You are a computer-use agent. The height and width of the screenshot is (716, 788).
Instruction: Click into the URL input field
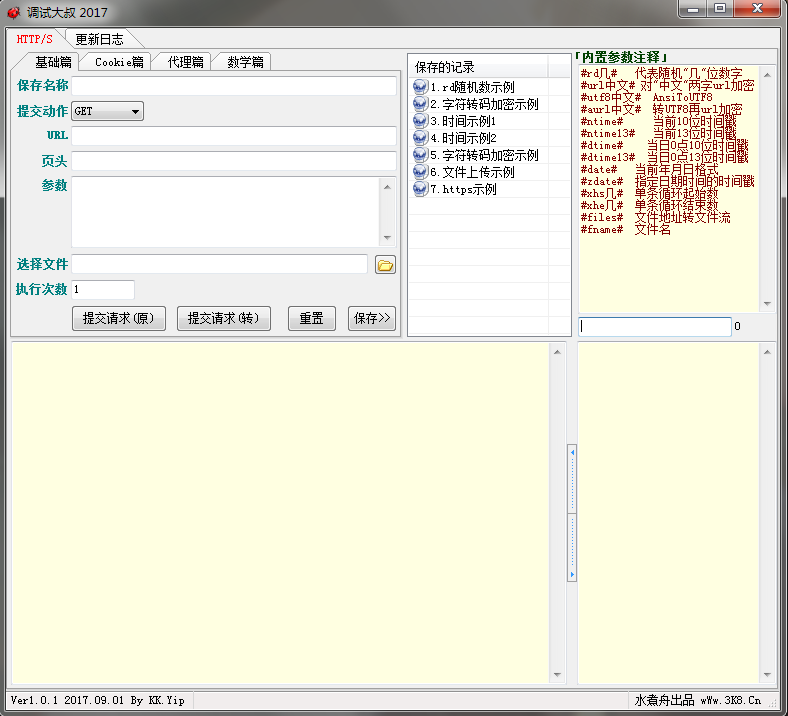click(234, 136)
